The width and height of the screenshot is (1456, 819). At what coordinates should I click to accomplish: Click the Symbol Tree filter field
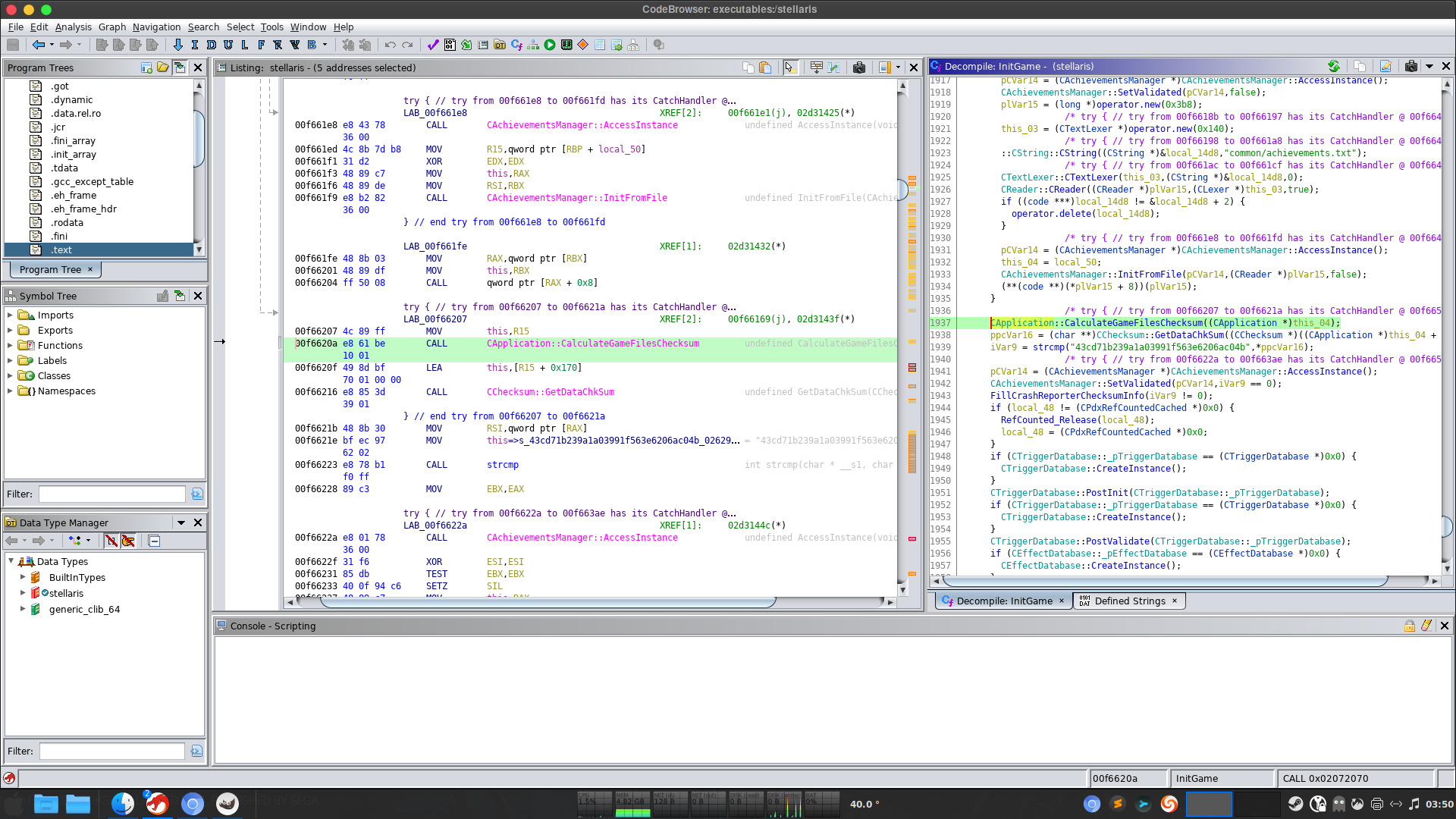pyautogui.click(x=111, y=494)
